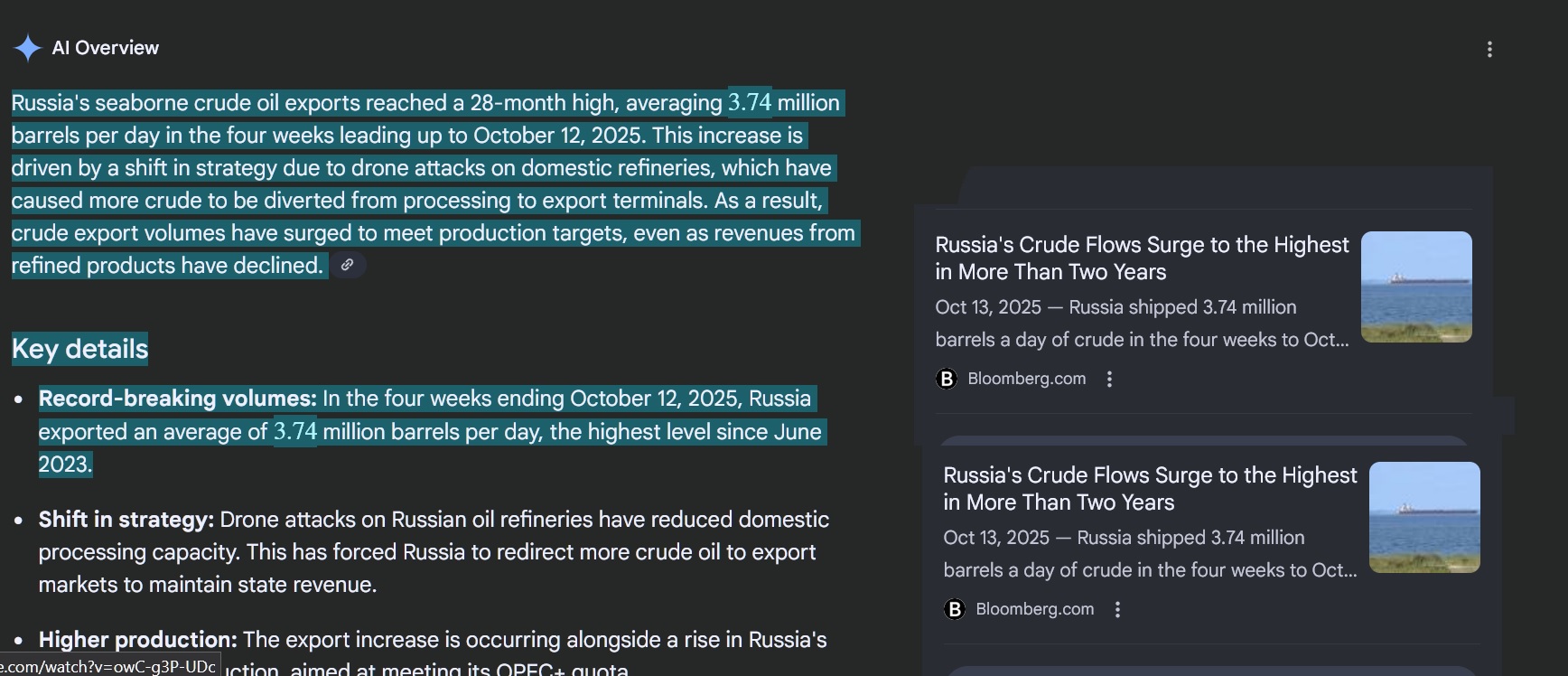Screen dimensions: 1568x676
Task: Click the second card's Bloomberg B logo
Action: [955, 610]
